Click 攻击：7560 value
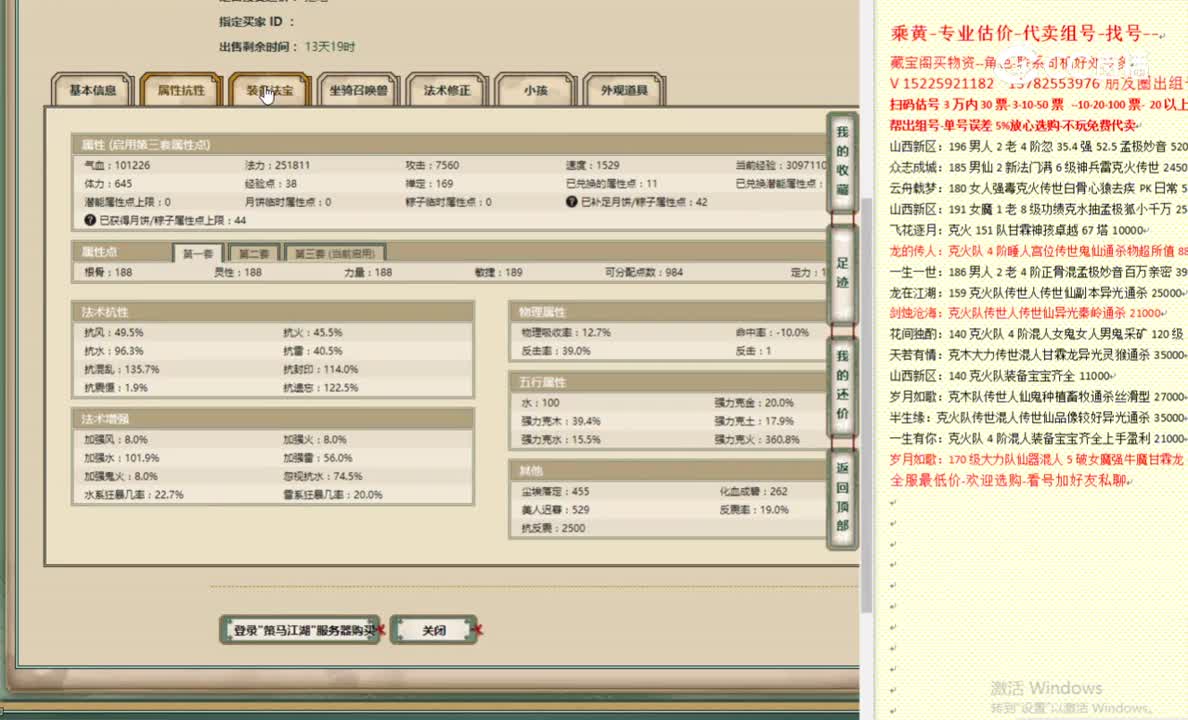This screenshot has height=720, width=1188. (x=432, y=165)
